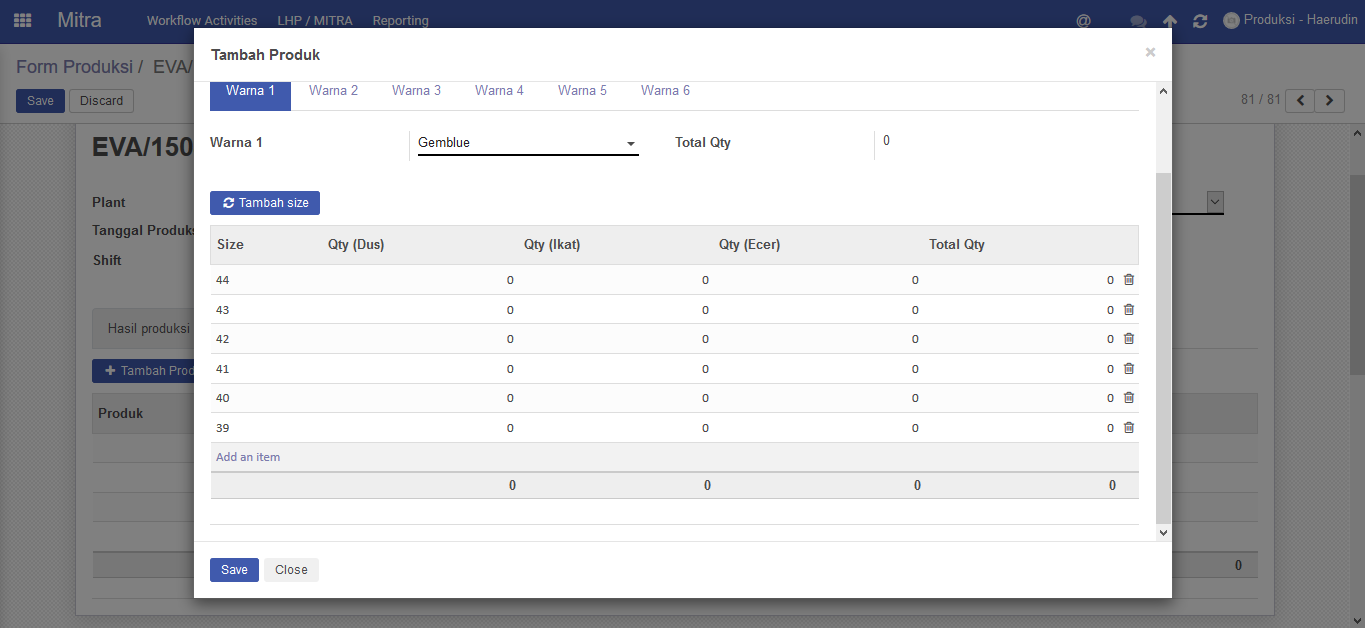Save the Tambah Produk dialog
This screenshot has width=1365, height=628.
click(234, 570)
